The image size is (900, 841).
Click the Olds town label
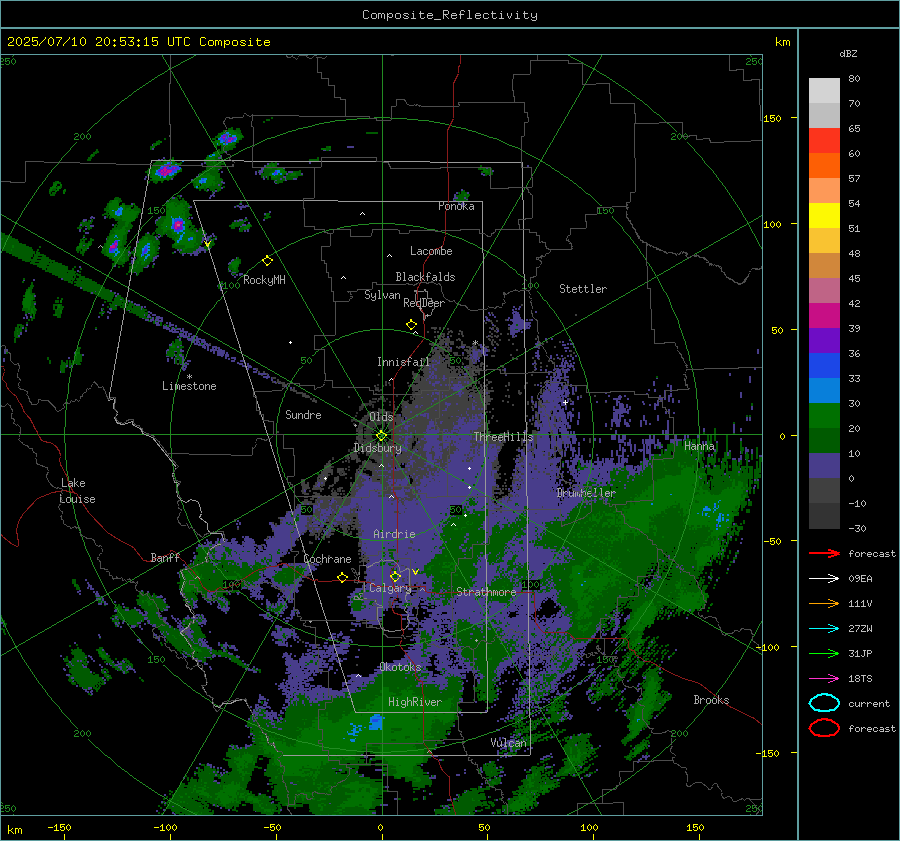point(381,416)
